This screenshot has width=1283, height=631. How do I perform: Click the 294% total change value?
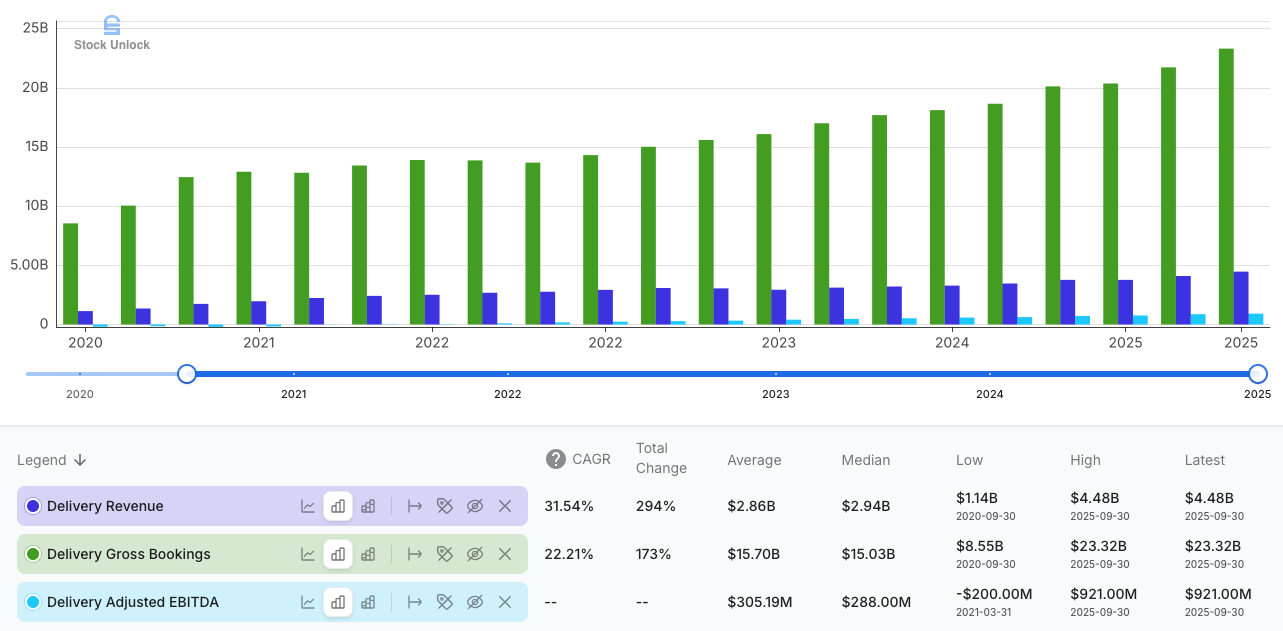point(656,506)
